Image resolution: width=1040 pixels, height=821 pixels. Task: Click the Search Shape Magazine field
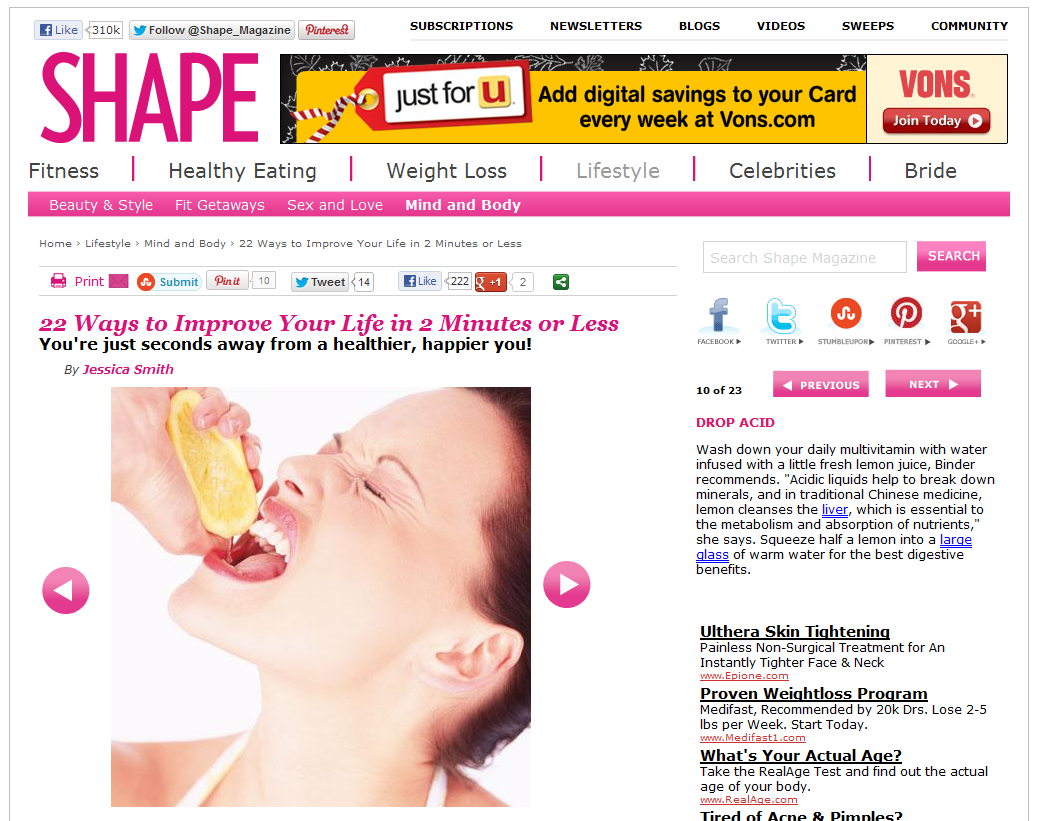[805, 257]
